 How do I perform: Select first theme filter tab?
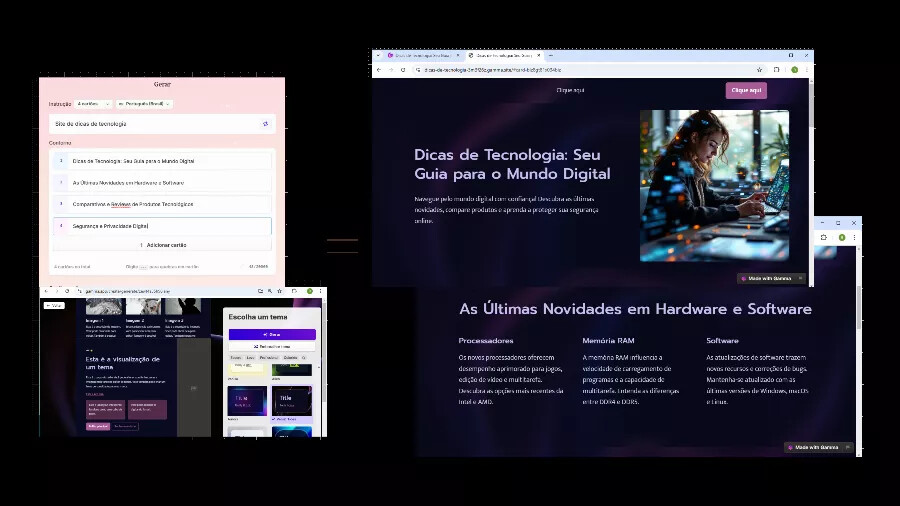(236, 357)
